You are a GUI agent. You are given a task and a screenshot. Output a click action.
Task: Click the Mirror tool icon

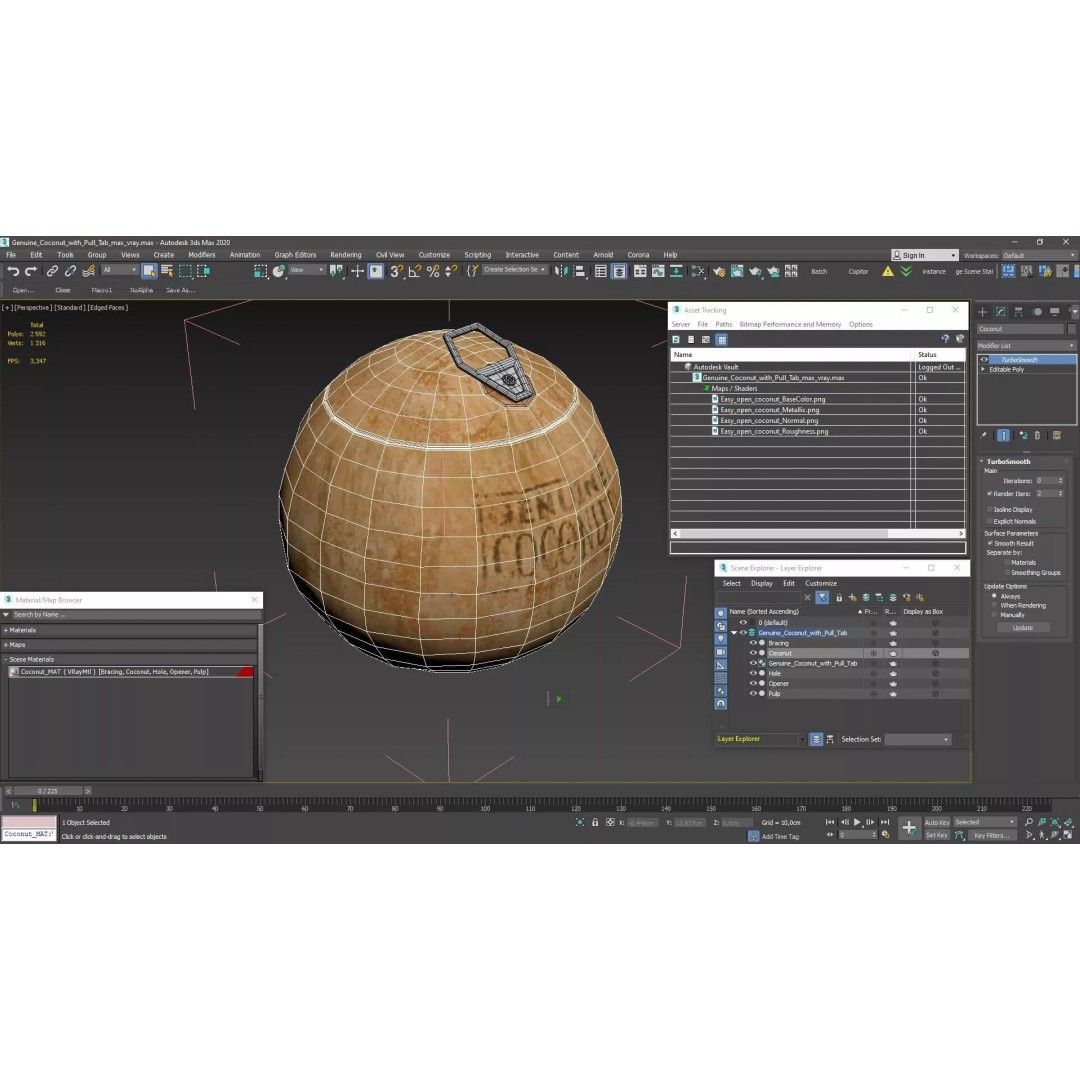pos(561,271)
